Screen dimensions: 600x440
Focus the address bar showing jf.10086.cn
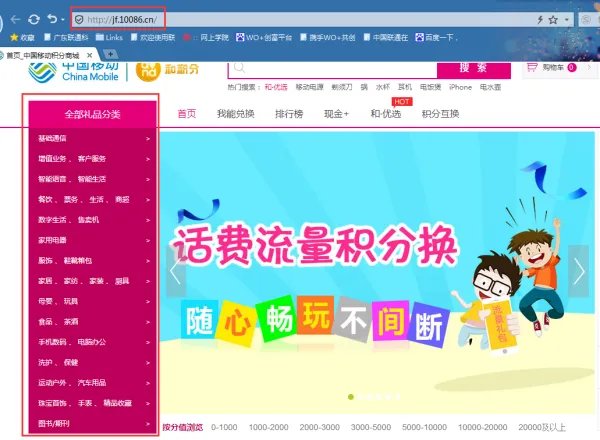click(x=306, y=20)
